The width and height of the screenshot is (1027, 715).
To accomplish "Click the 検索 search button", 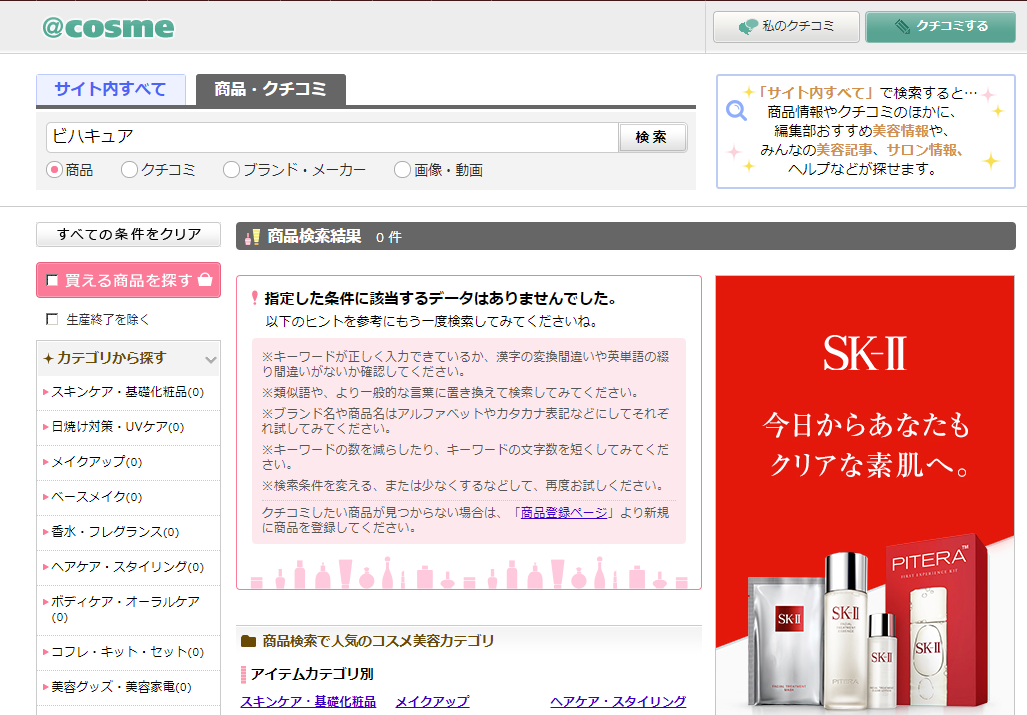I will click(652, 138).
